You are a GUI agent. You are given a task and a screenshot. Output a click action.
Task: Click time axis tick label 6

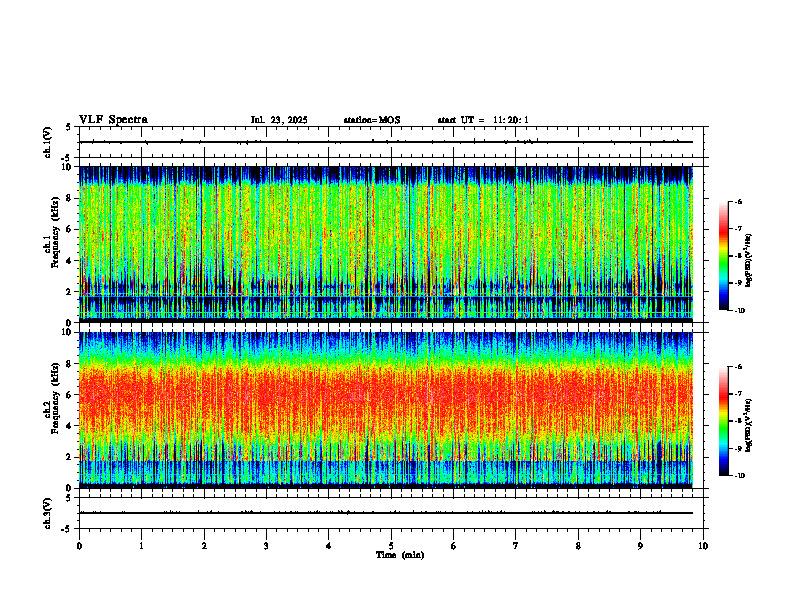(x=454, y=546)
